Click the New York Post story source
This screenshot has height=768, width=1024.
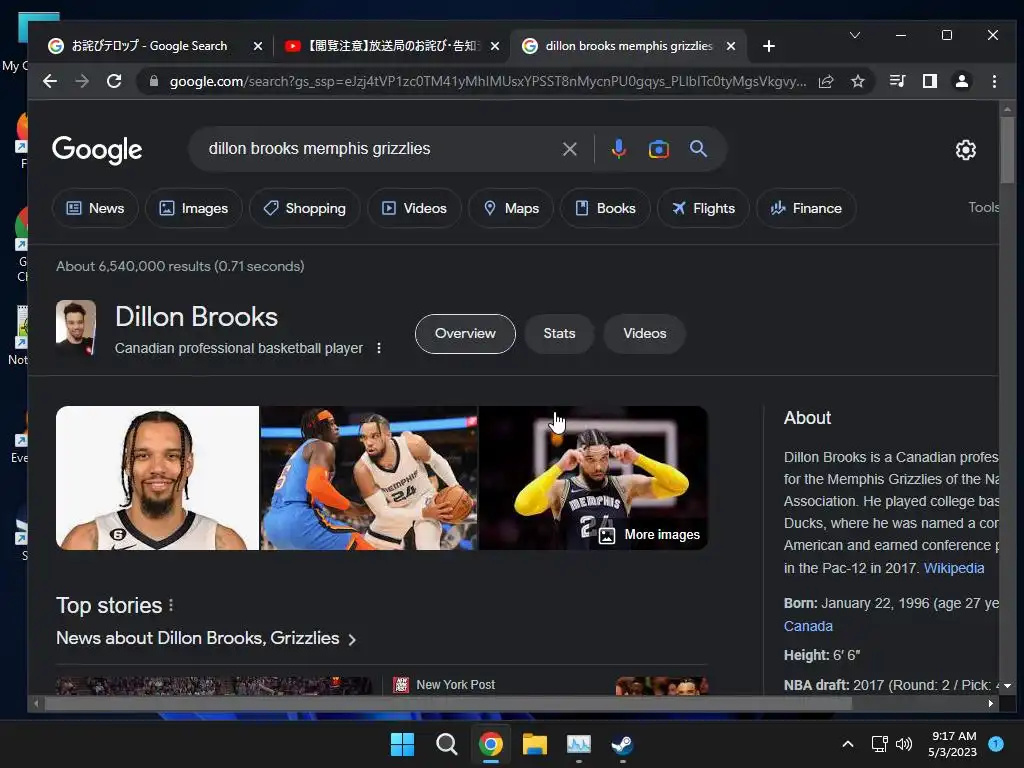click(455, 684)
